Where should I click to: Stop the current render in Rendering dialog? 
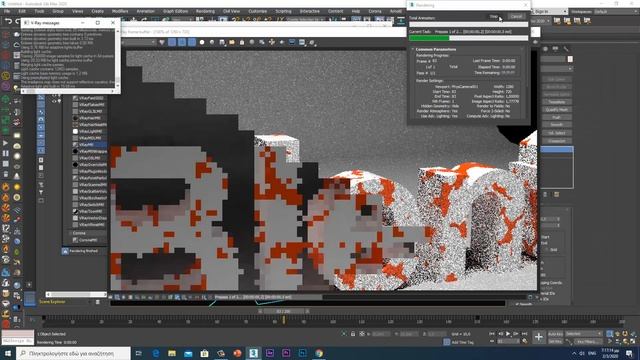(x=494, y=17)
